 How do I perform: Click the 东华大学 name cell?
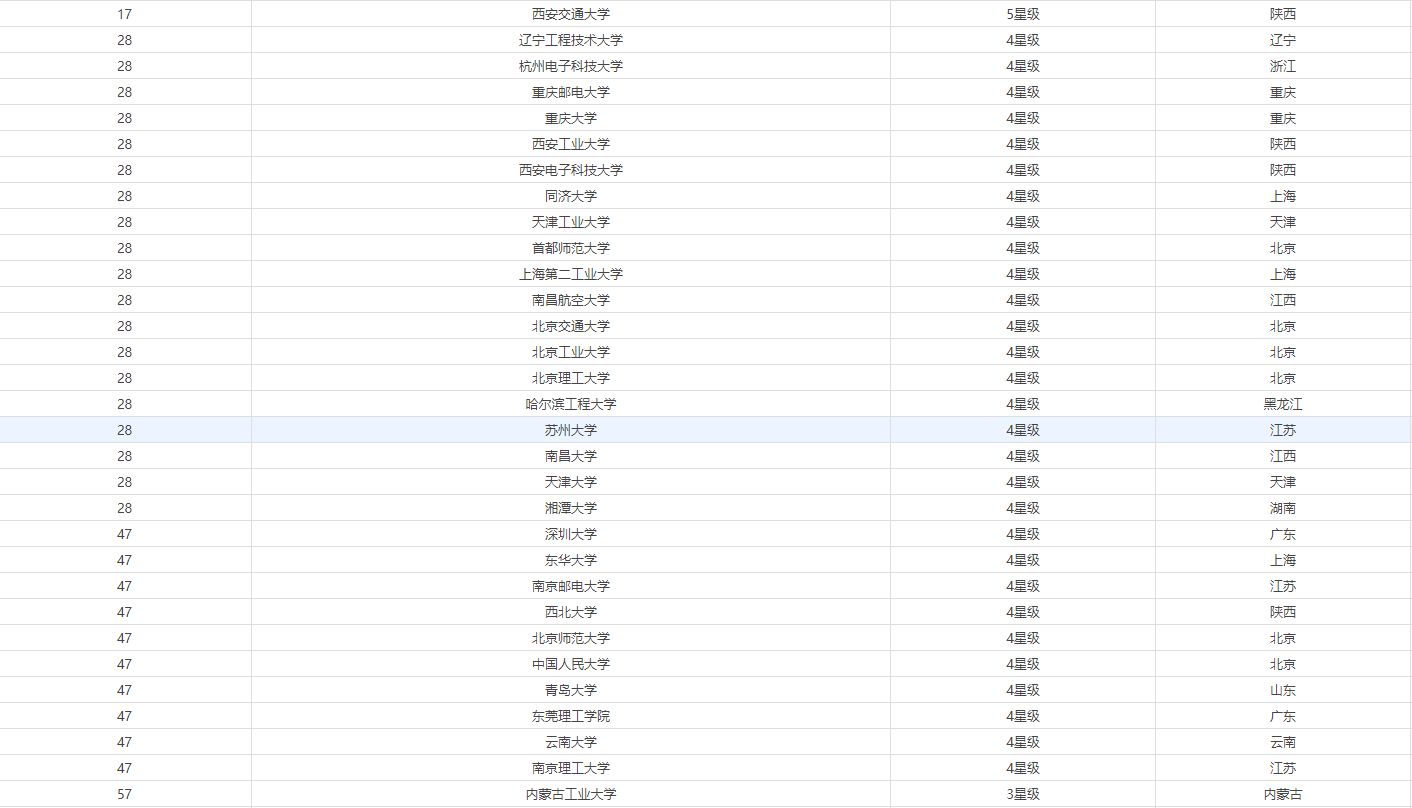coord(570,560)
